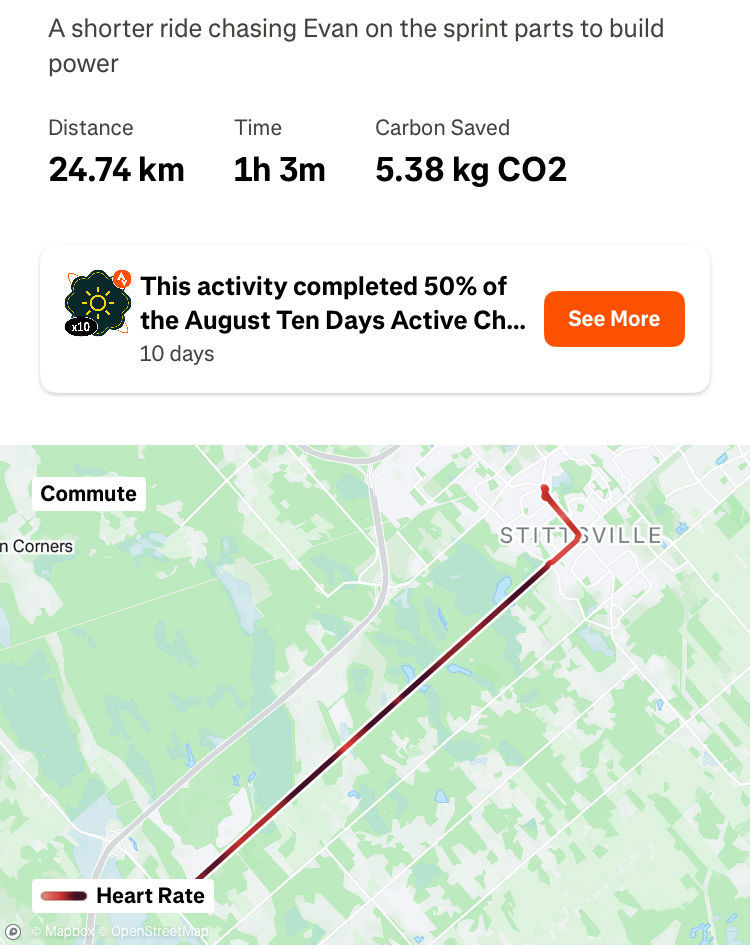Open the August Ten Days Active challenge badge
Screen dimensions: 750x949
[x=98, y=303]
